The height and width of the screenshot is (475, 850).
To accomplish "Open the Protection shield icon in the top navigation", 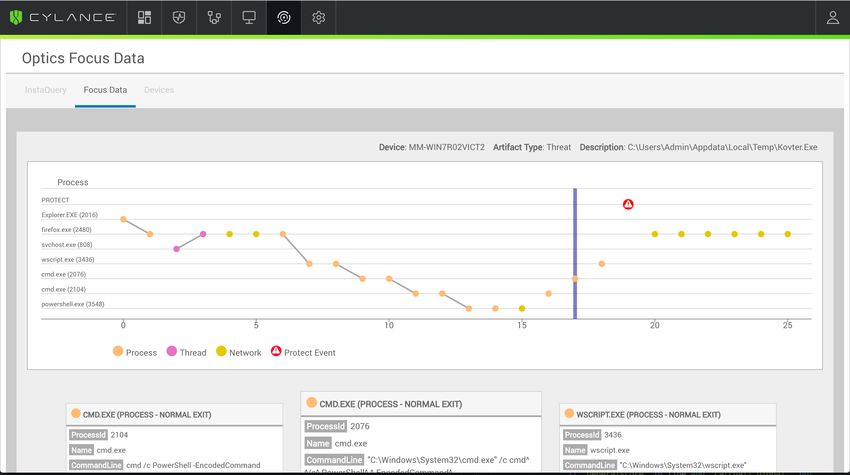I will click(x=179, y=17).
